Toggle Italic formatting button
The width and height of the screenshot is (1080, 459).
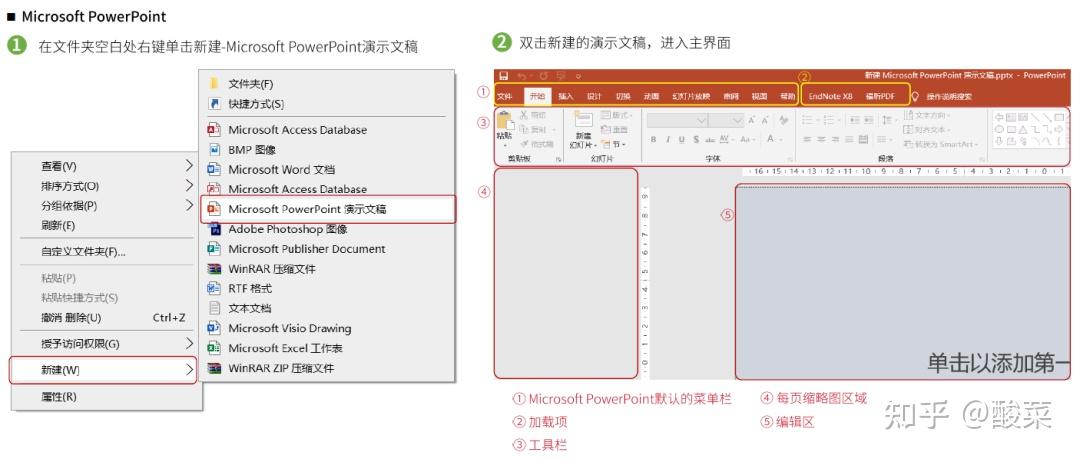[x=667, y=139]
